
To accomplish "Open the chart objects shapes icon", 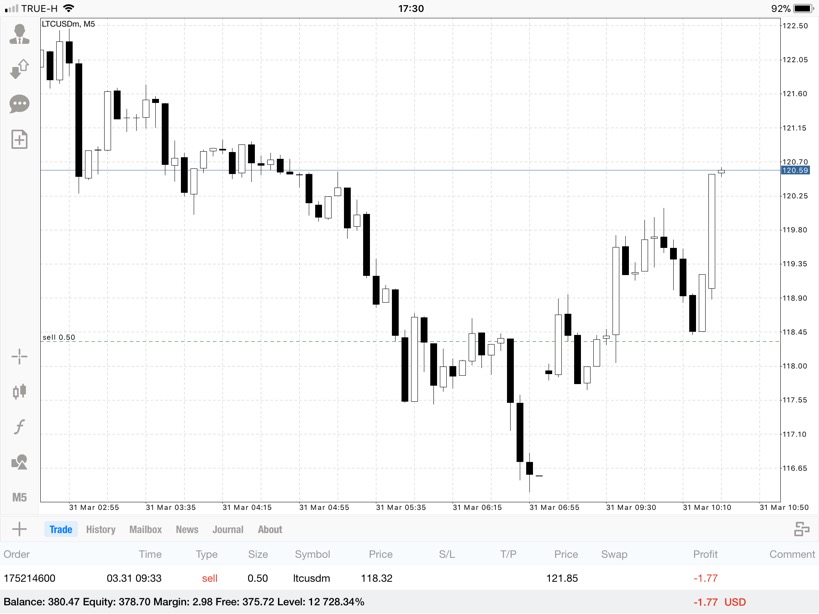I will click(x=19, y=462).
